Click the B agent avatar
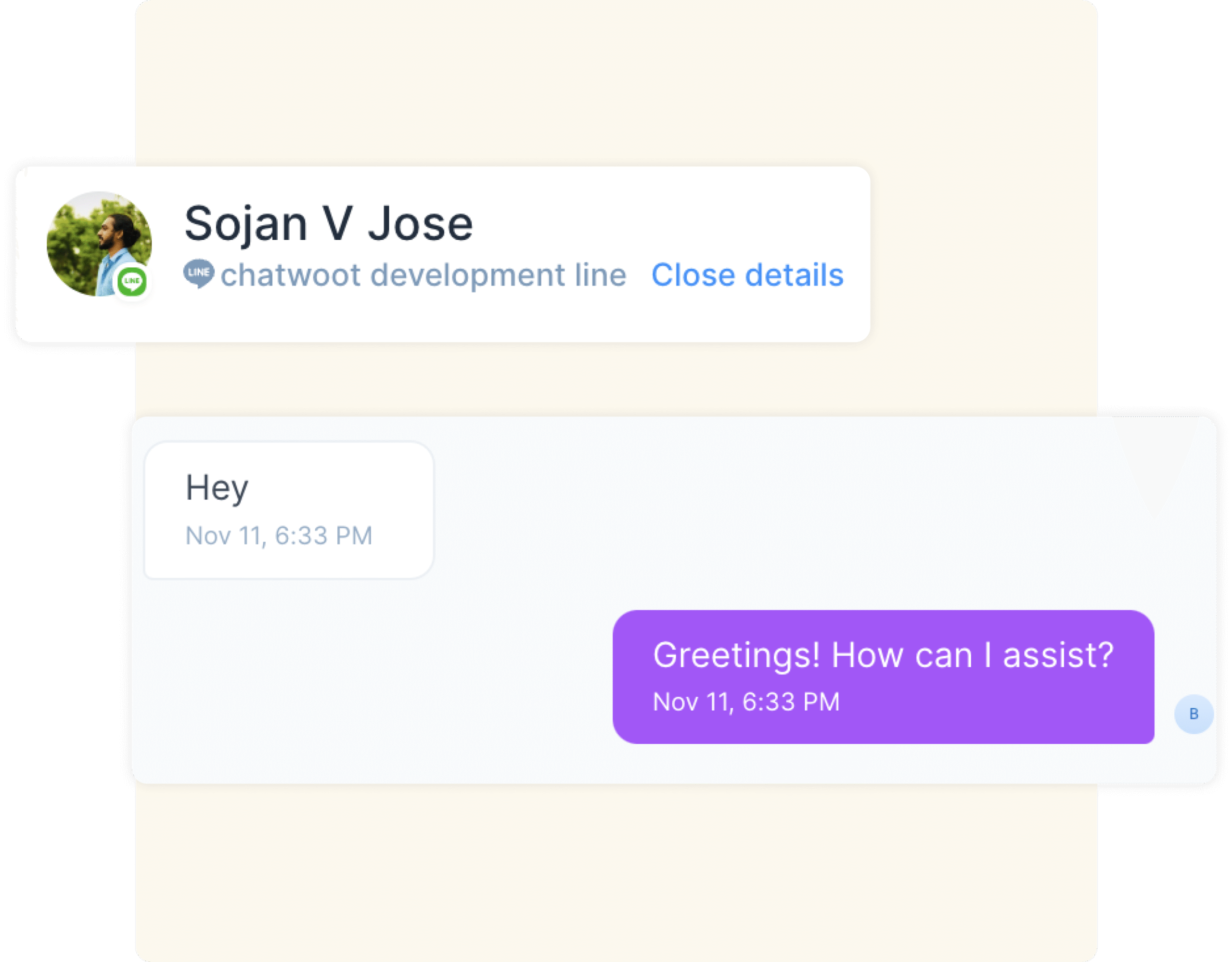Viewport: 1232px width, 962px height. [1193, 714]
